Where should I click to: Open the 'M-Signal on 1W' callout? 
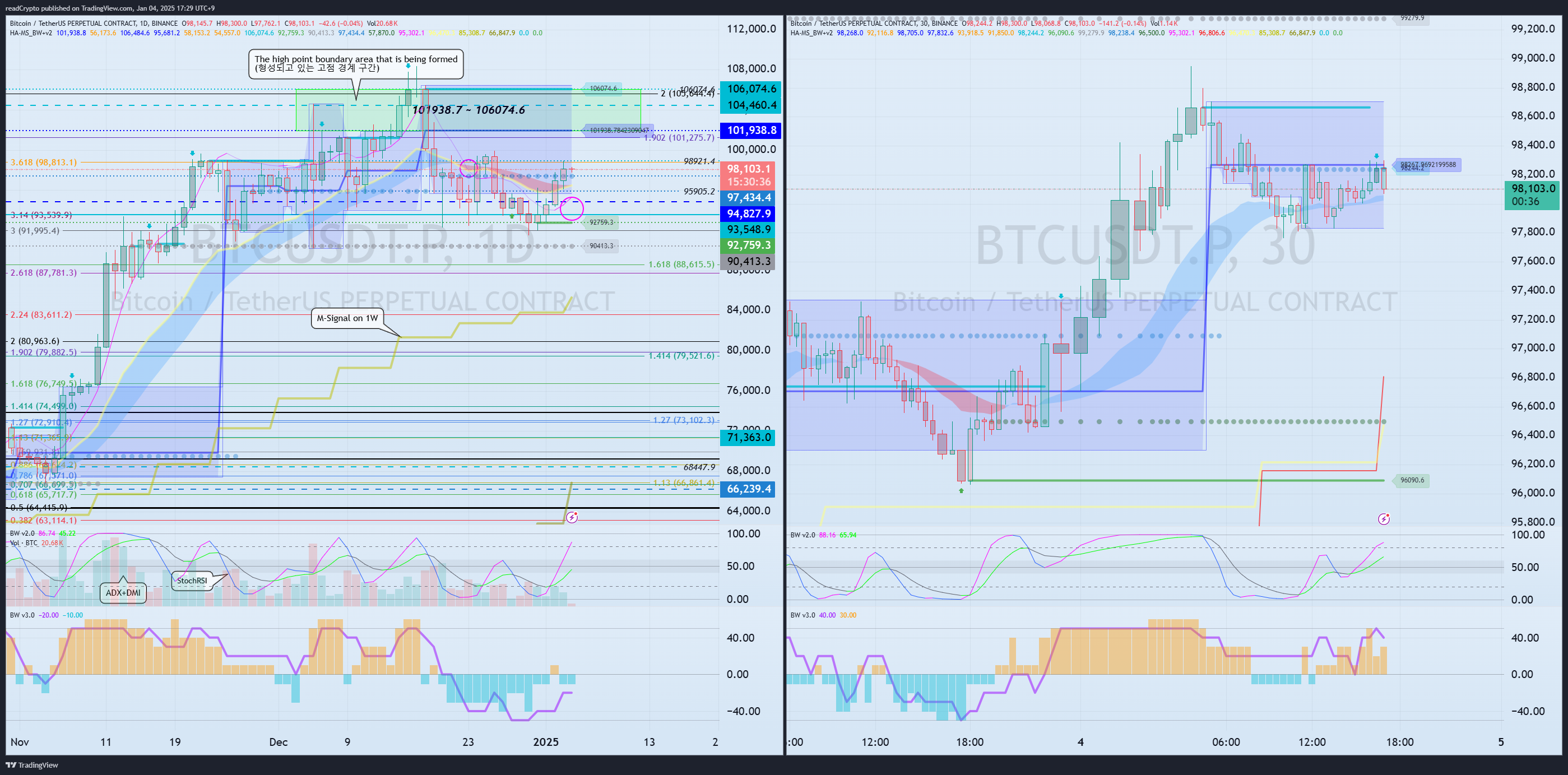347,318
